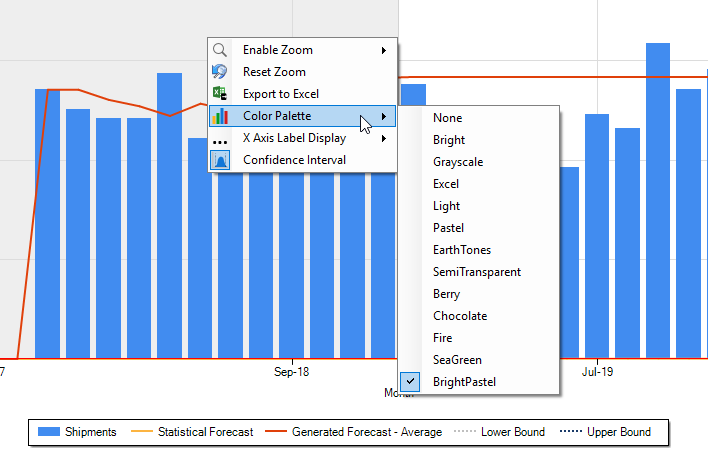Click the Confidence Interval bell curve icon
Screen dimensions: 708x459
[220, 160]
